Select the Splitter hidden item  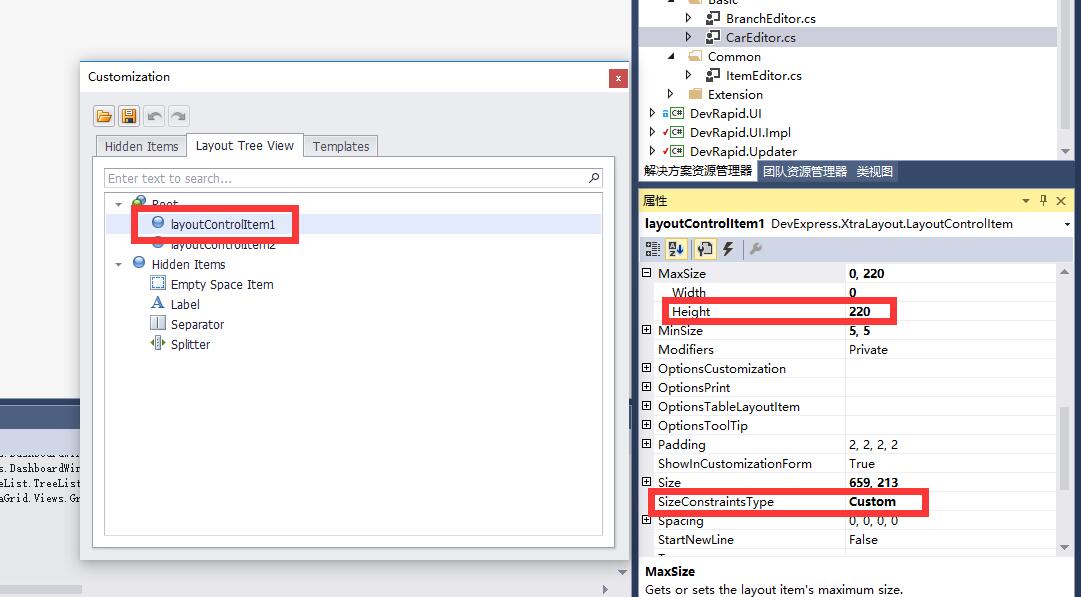point(190,344)
